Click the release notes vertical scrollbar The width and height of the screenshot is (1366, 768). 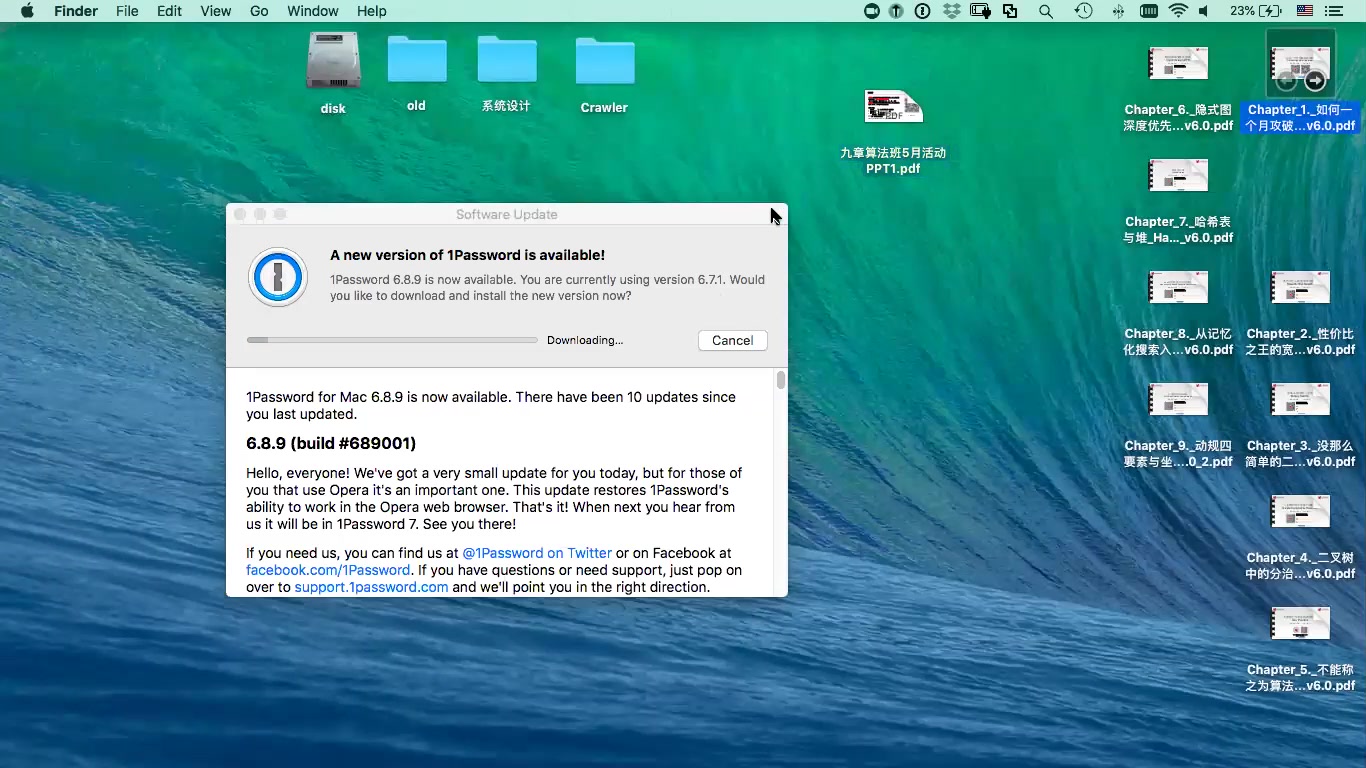click(781, 380)
